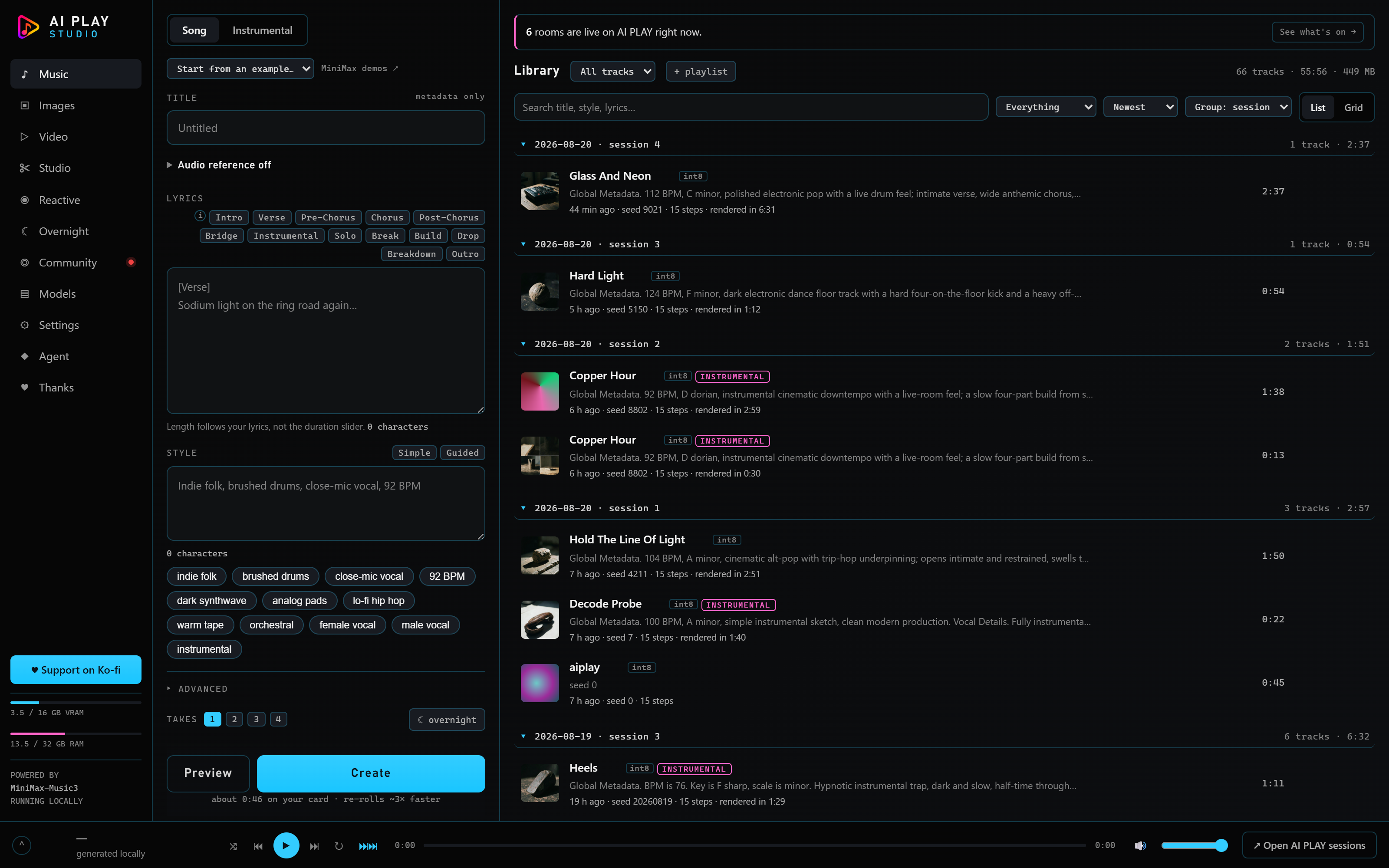Open the 'Start from an example' dropdown
This screenshot has height=868, width=1389.
coord(240,68)
